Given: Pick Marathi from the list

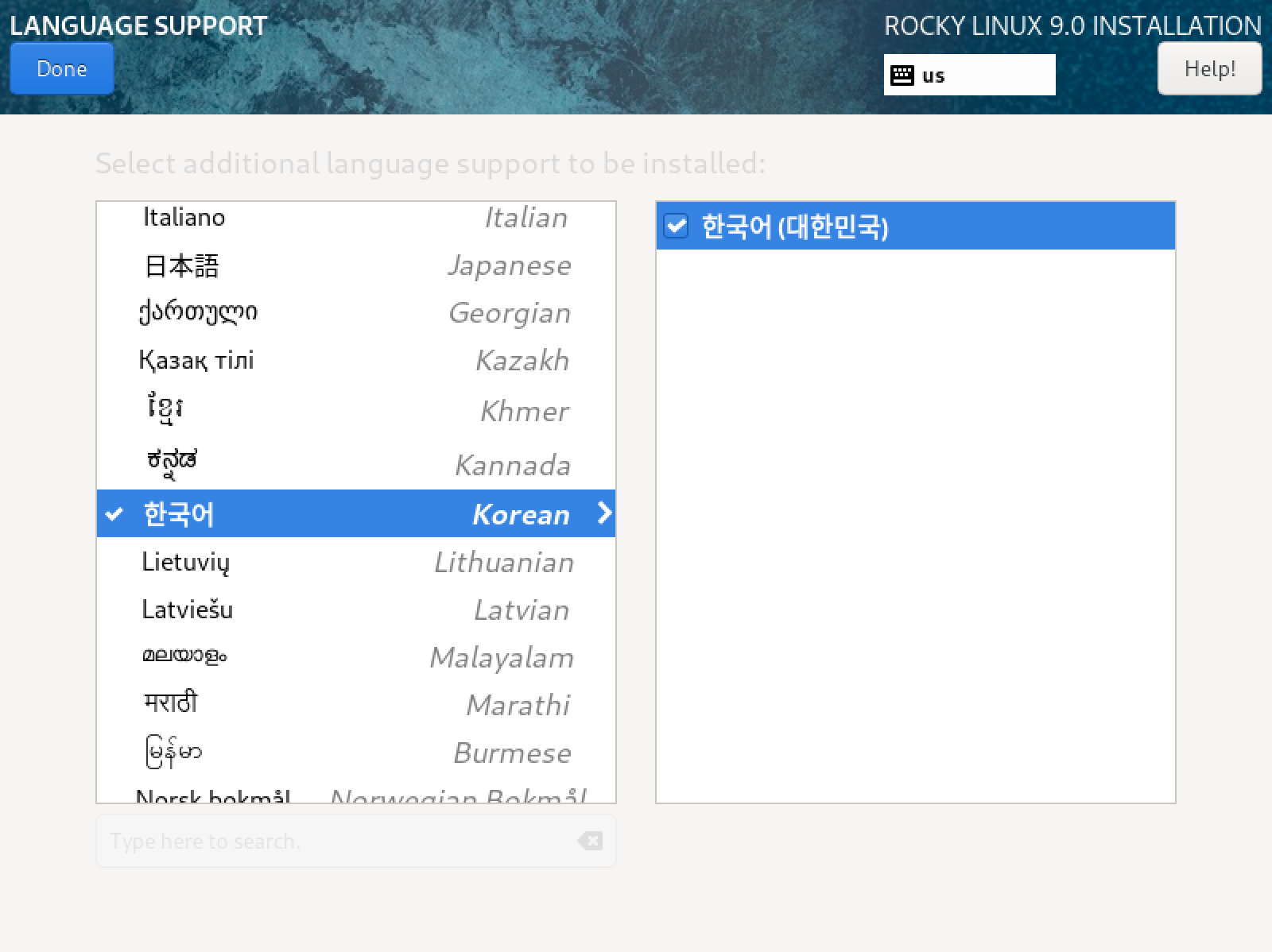Looking at the screenshot, I should [x=356, y=705].
